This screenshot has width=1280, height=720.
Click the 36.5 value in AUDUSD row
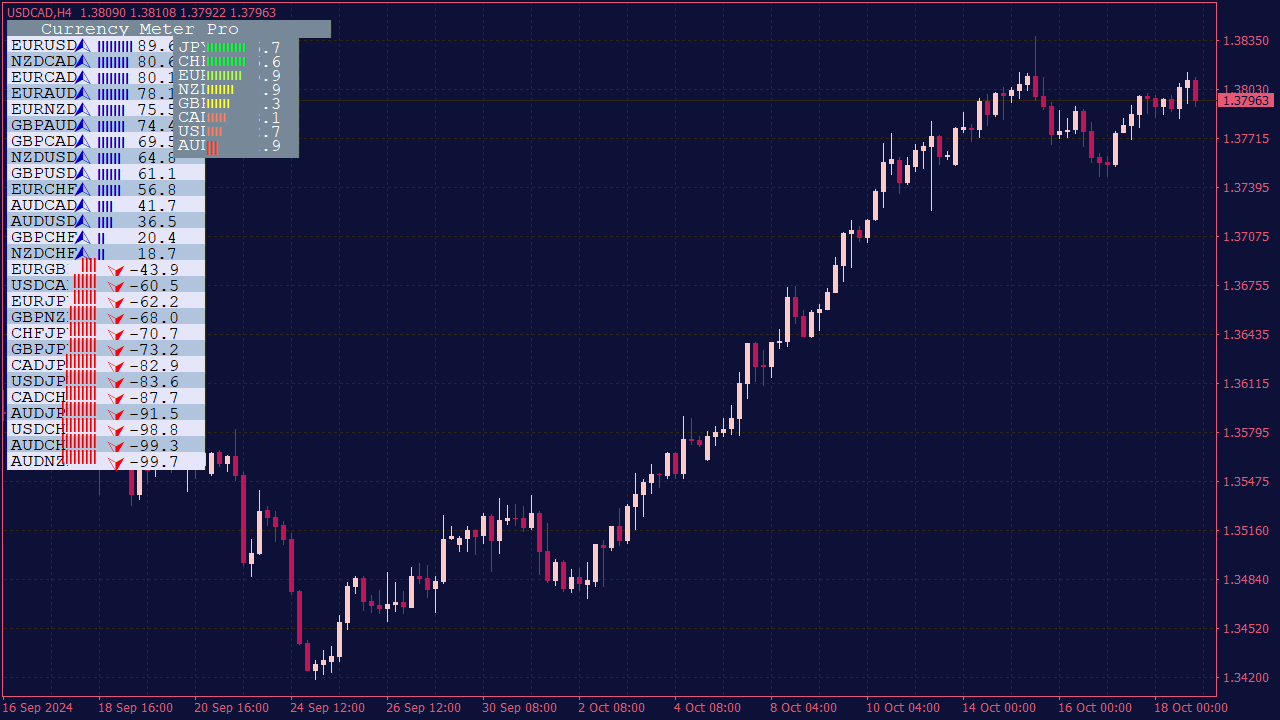(157, 222)
